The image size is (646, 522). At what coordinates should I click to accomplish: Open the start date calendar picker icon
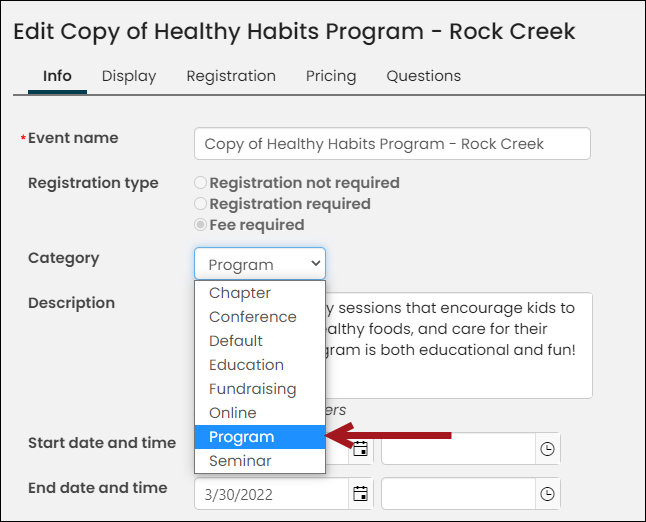pyautogui.click(x=360, y=449)
